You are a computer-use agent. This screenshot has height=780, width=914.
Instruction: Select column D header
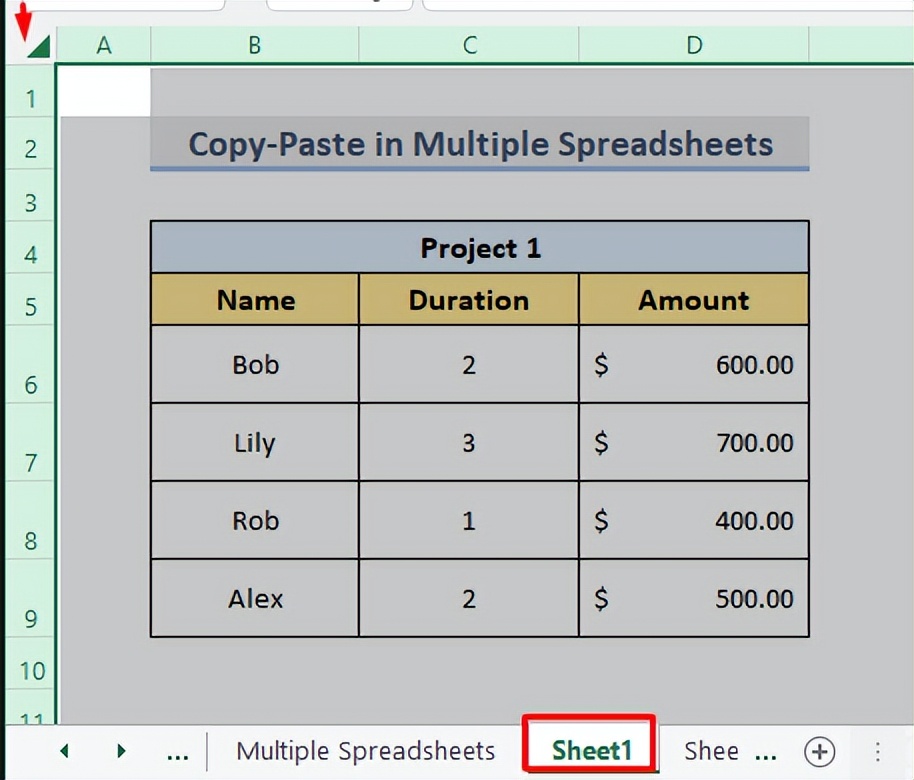click(x=694, y=45)
